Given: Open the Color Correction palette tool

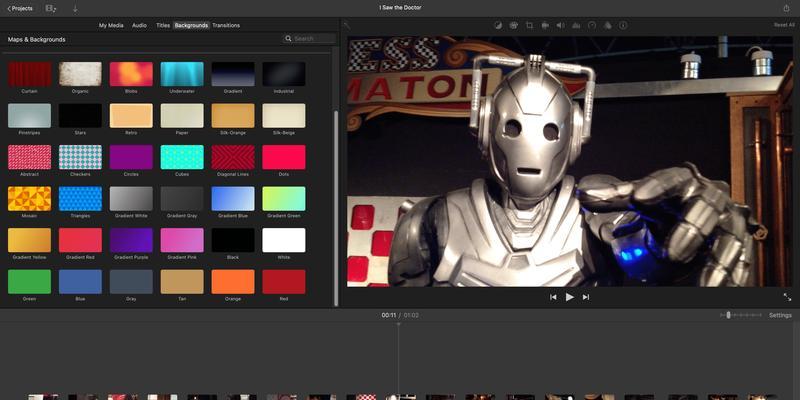Looking at the screenshot, I should coord(514,25).
